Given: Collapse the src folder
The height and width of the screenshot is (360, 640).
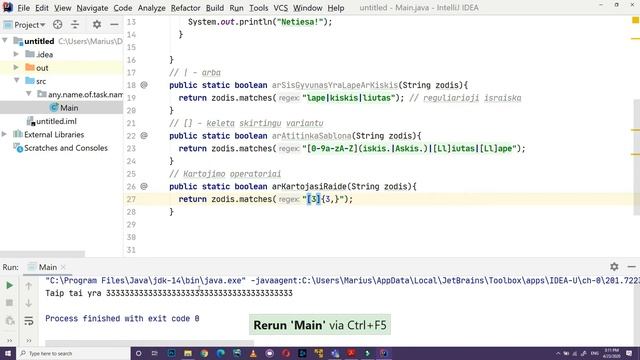Looking at the screenshot, I should tap(17, 80).
